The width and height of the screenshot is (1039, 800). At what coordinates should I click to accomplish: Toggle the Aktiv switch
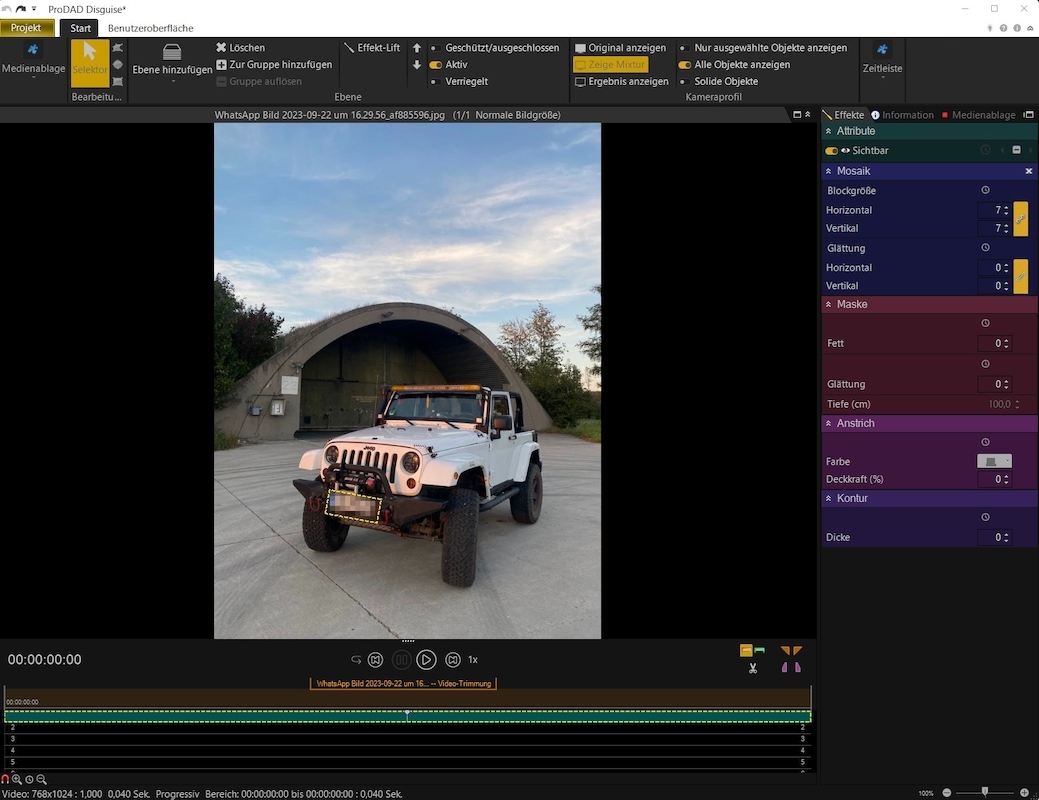click(436, 65)
